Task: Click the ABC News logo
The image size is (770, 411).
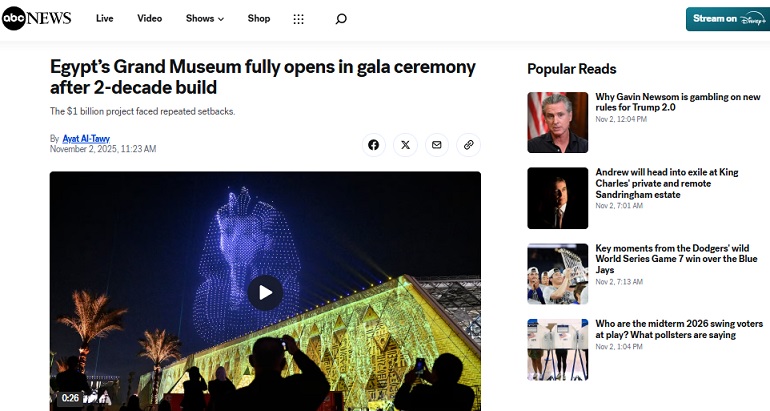Action: [x=37, y=19]
